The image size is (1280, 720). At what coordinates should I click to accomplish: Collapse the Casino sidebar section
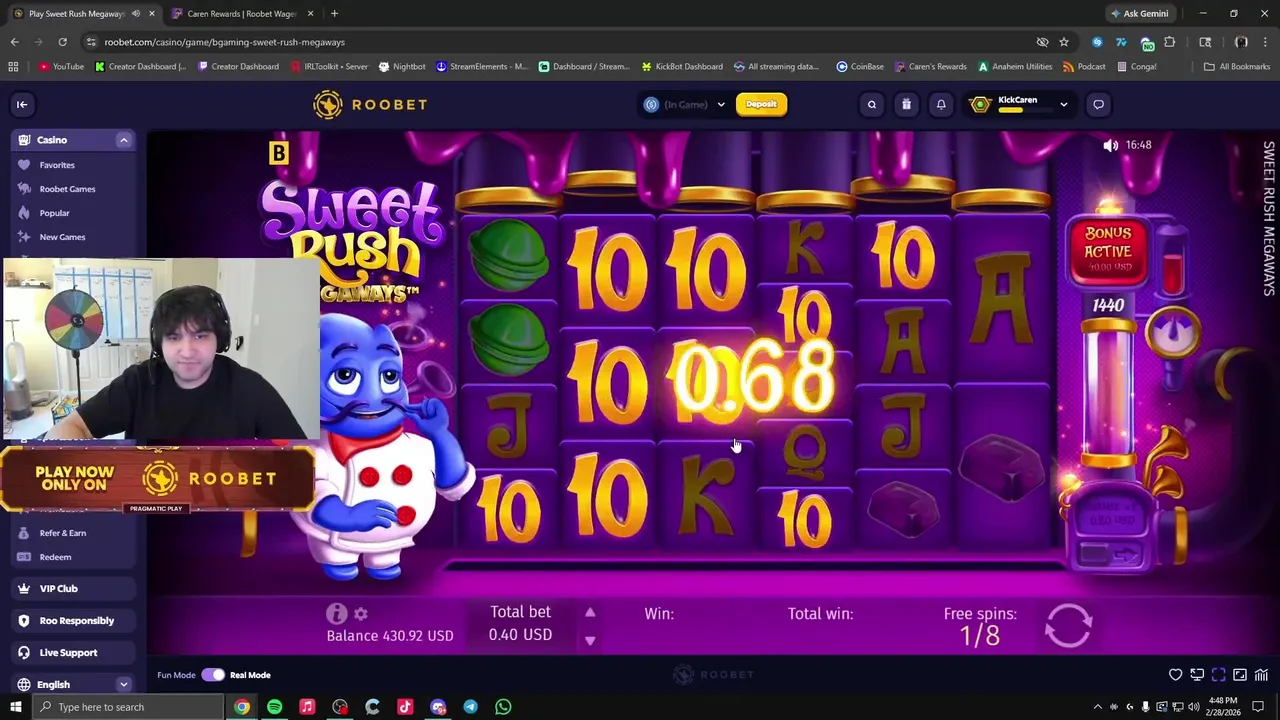click(x=124, y=140)
